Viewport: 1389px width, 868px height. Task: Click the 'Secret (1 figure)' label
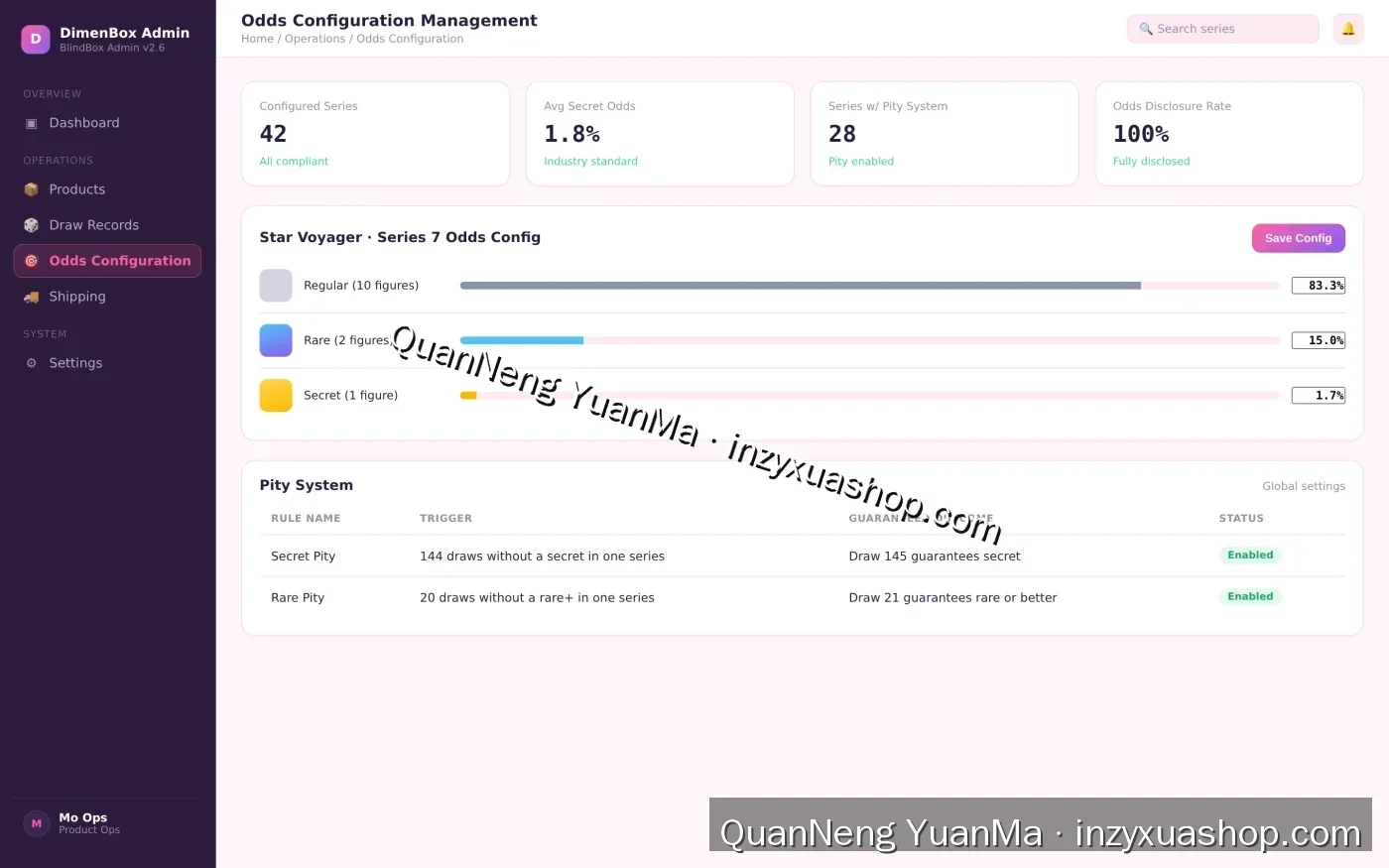click(350, 396)
